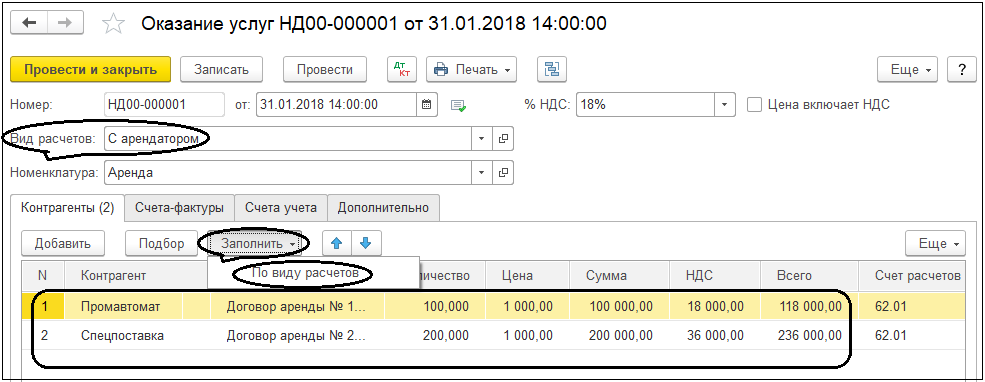
Task: Click the document posted status icon
Action: coord(459,106)
